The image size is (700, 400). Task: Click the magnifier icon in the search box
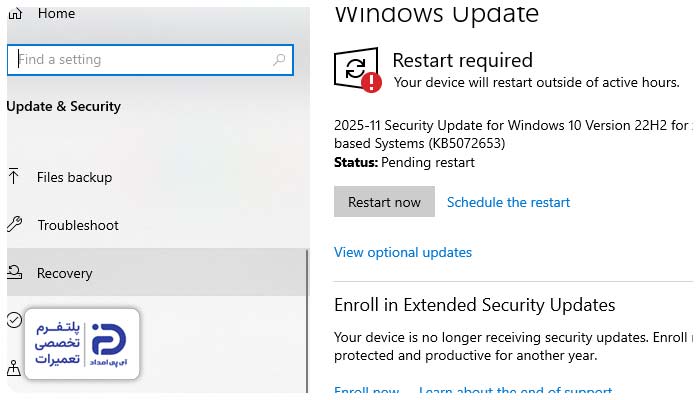coord(279,60)
